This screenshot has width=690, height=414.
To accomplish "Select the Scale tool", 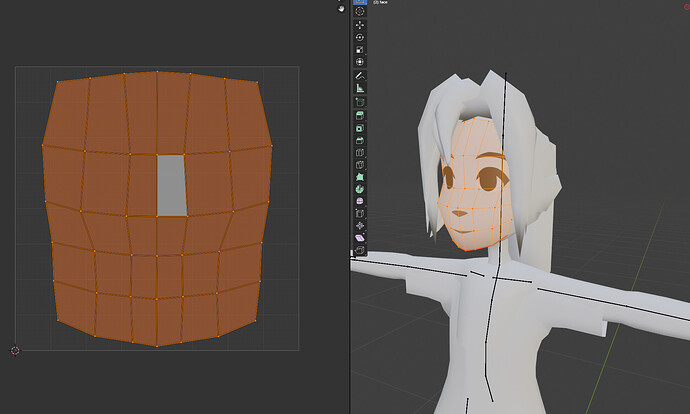I will 360,50.
